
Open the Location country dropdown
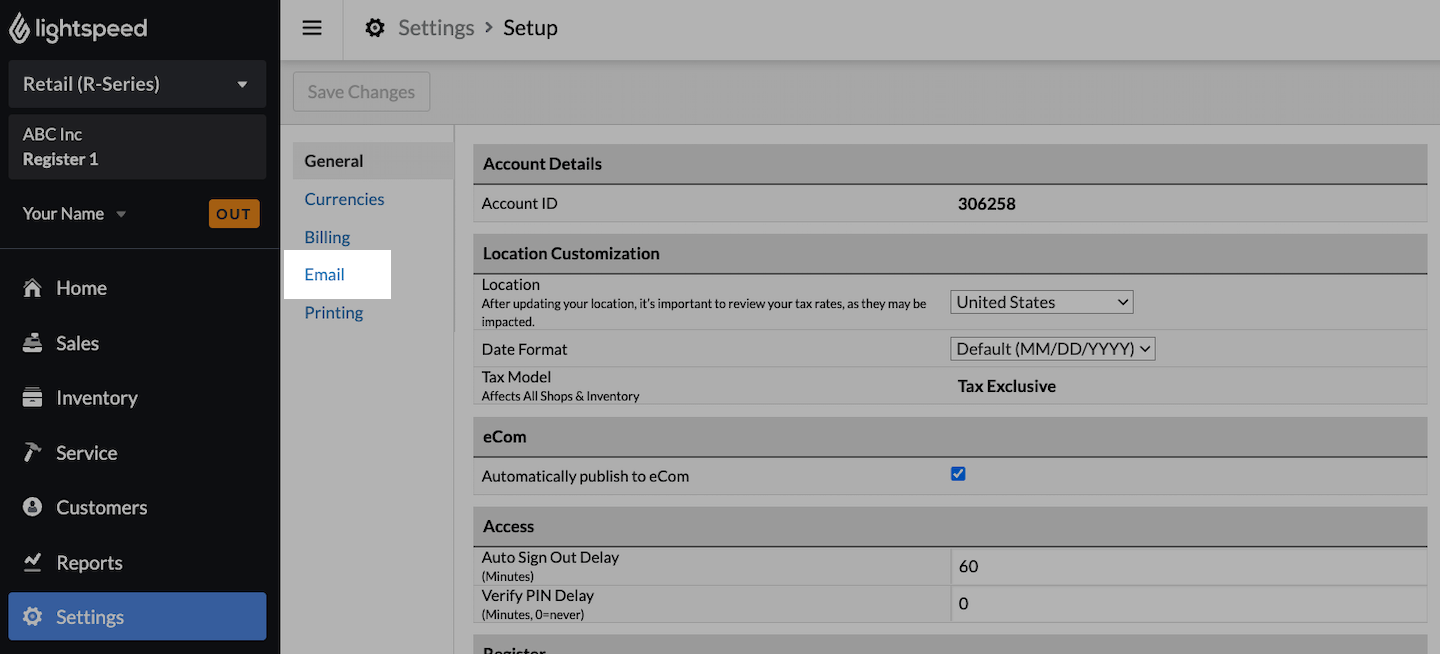click(x=1041, y=301)
